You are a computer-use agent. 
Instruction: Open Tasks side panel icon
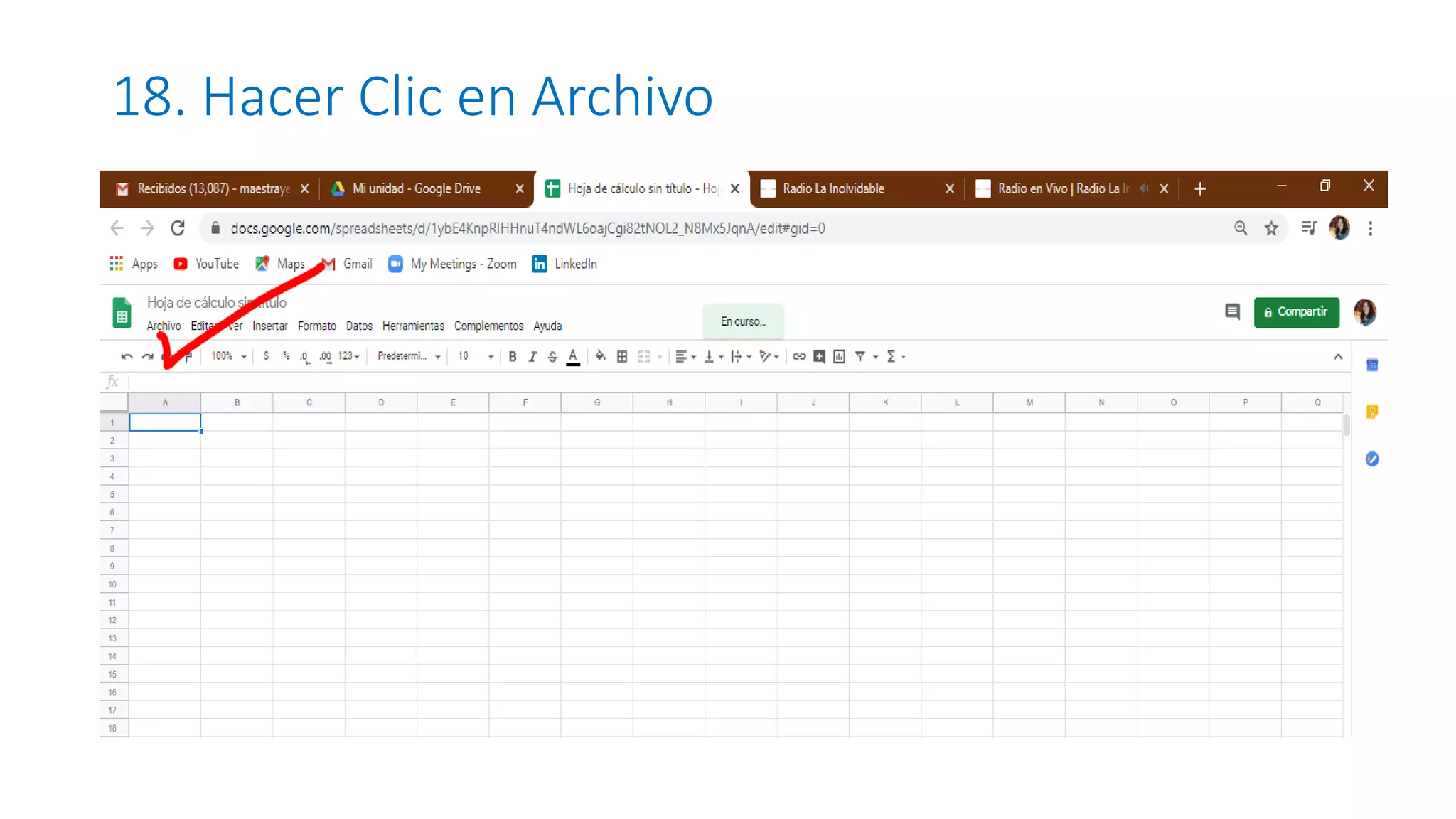1372,459
